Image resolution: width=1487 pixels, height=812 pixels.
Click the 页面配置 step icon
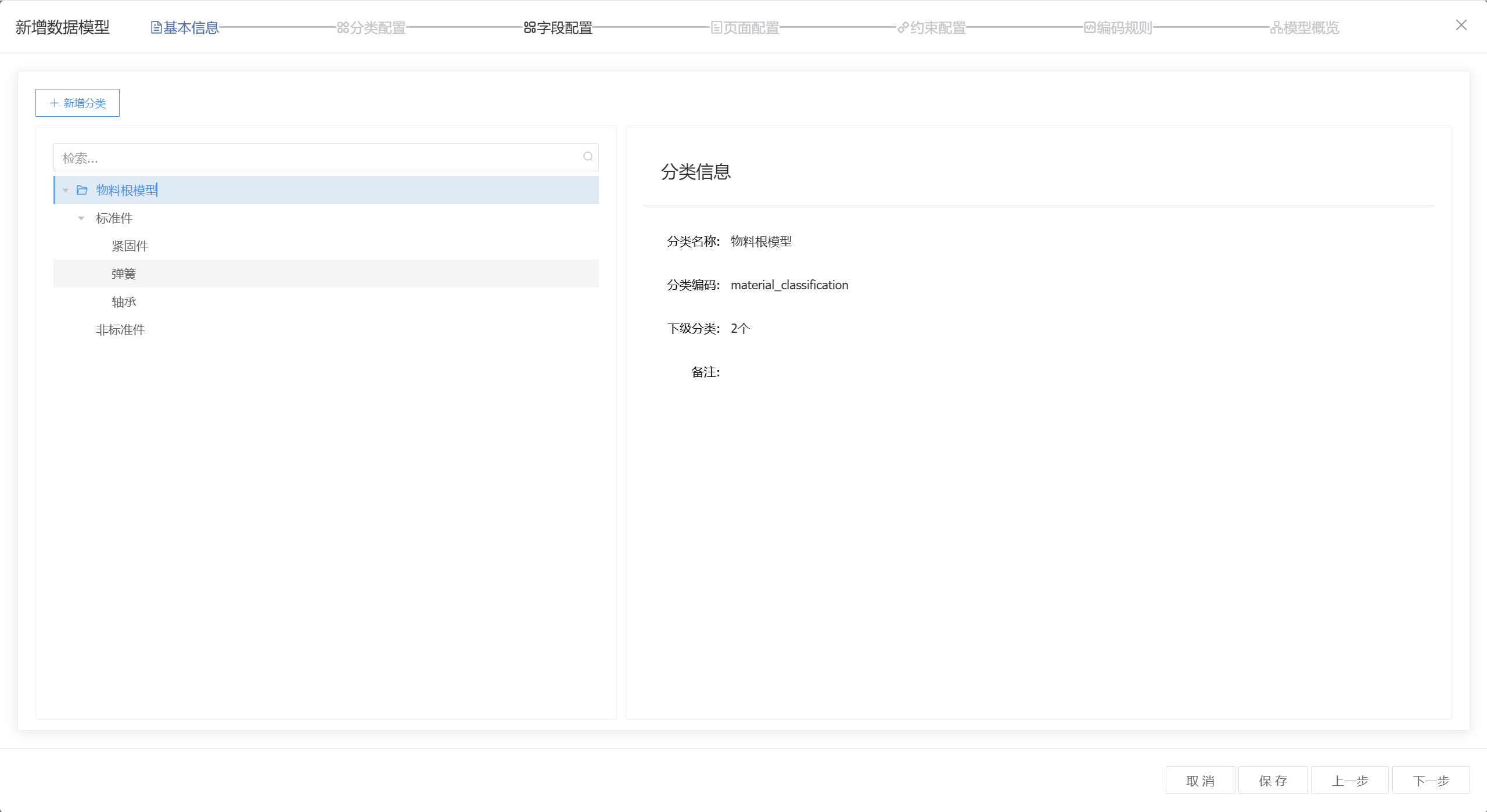point(716,28)
